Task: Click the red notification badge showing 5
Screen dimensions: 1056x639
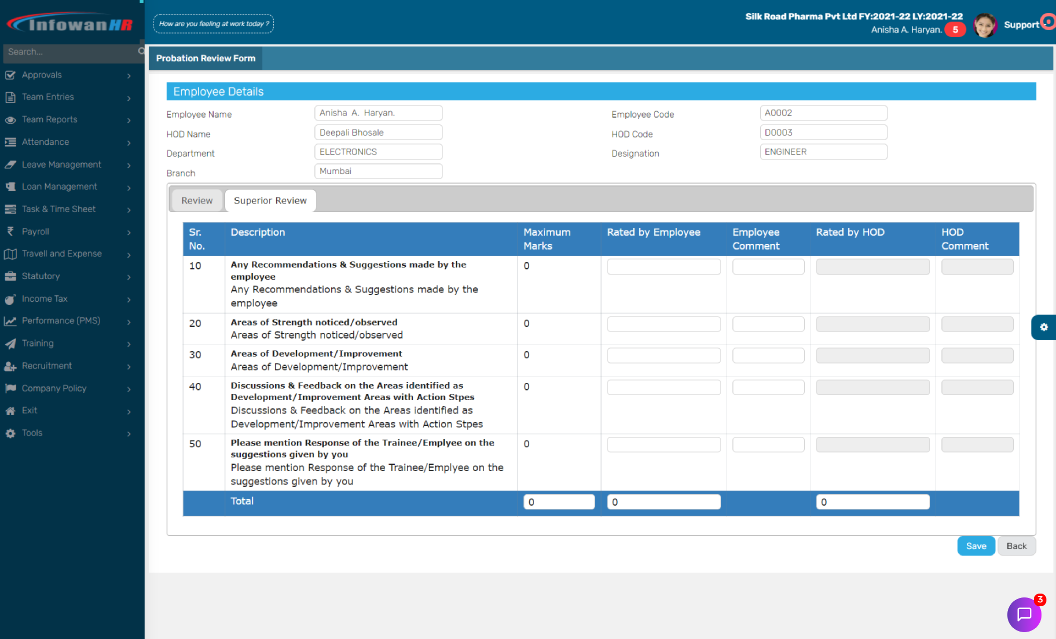Action: (955, 30)
